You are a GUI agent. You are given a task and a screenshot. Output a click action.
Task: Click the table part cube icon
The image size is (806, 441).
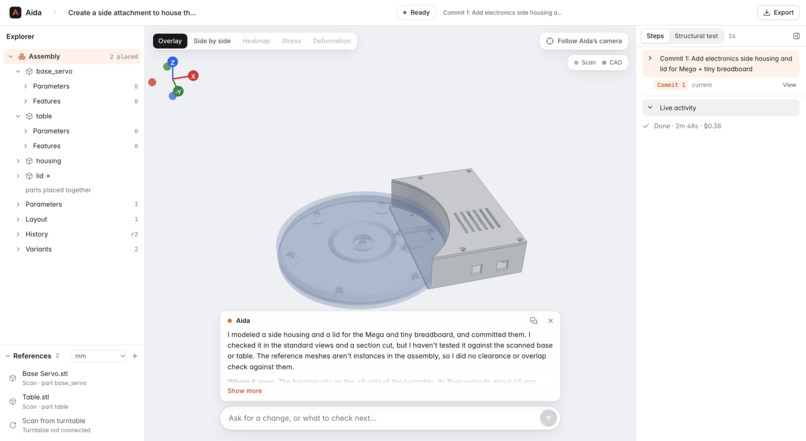tap(29, 116)
